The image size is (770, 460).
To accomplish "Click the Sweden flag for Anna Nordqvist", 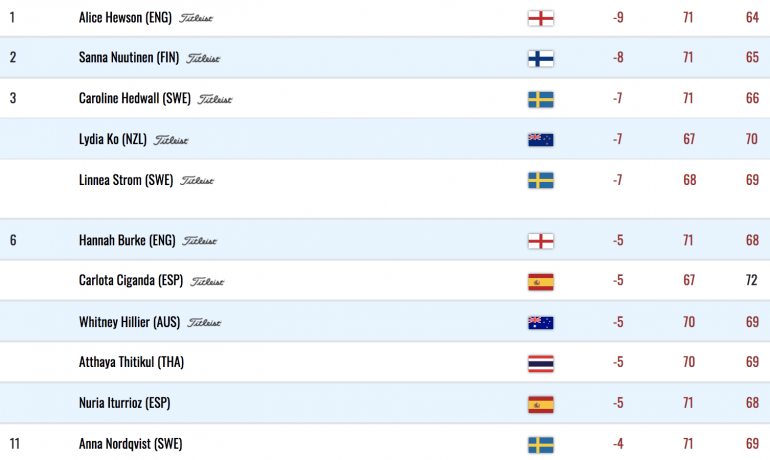I will pos(541,445).
